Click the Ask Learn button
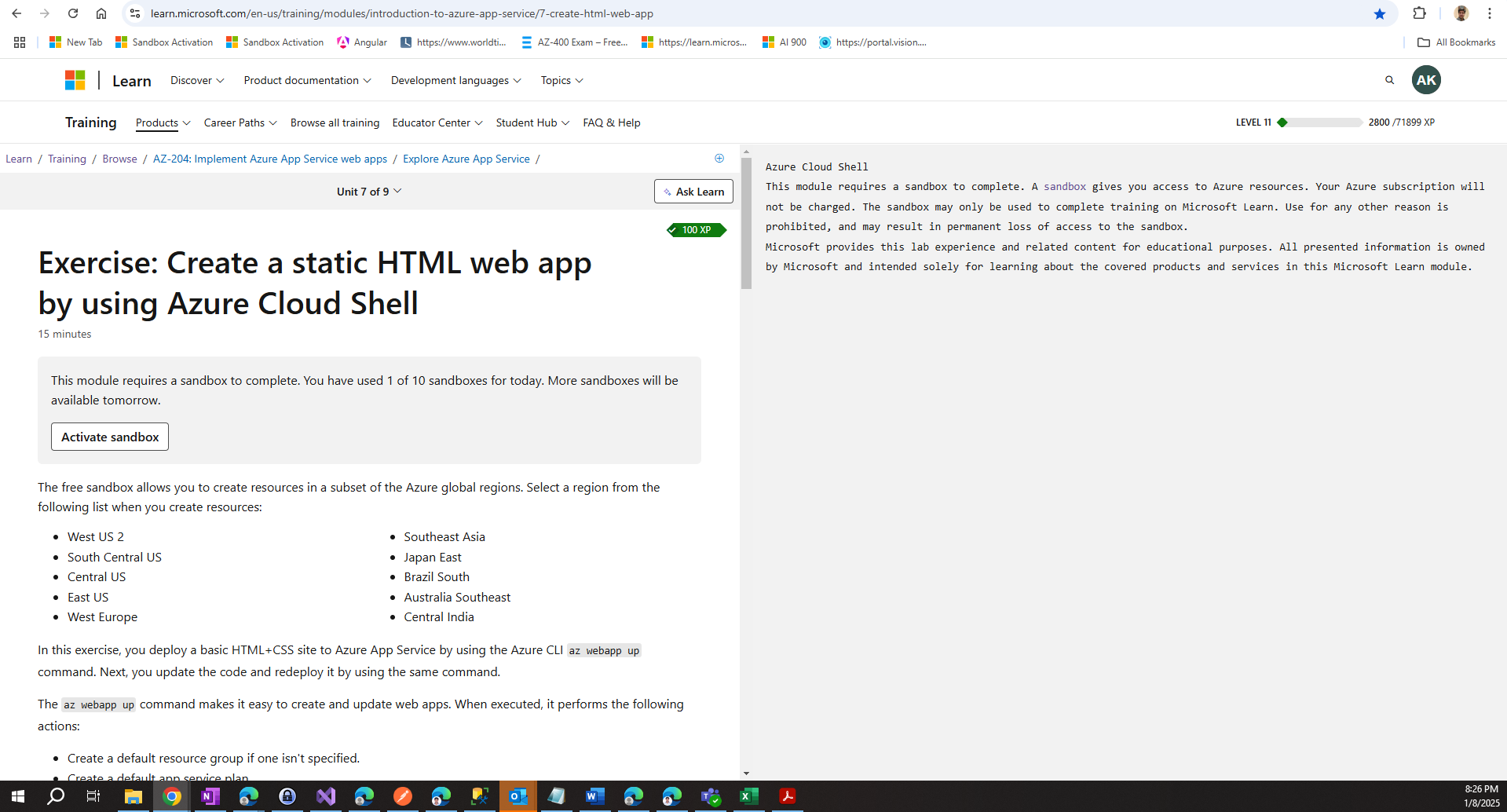 [693, 192]
